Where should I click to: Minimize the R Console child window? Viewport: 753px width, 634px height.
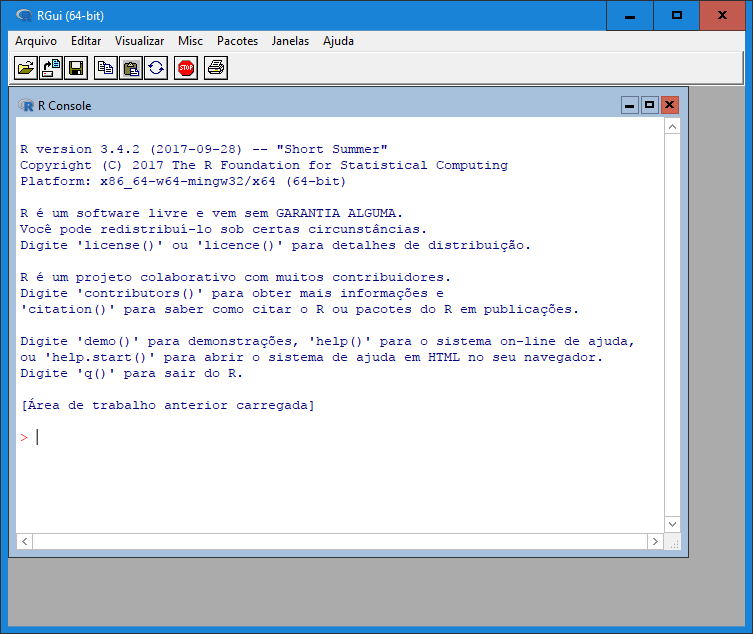(630, 105)
